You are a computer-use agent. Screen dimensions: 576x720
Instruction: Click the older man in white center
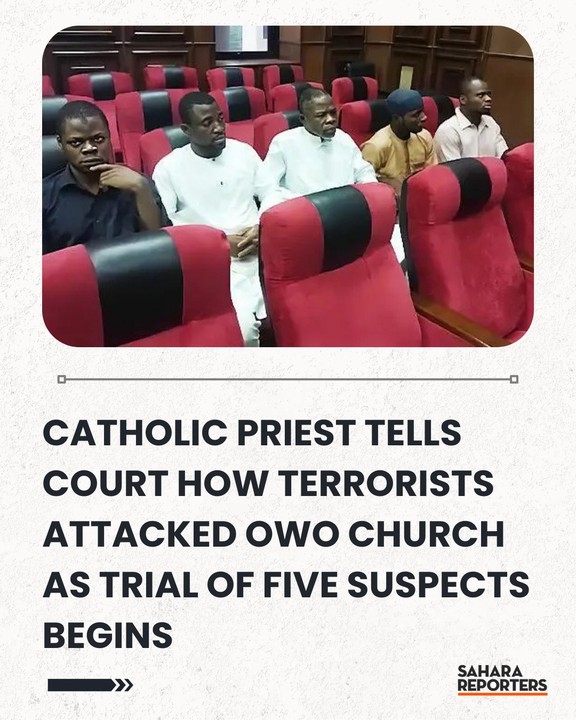[x=317, y=147]
